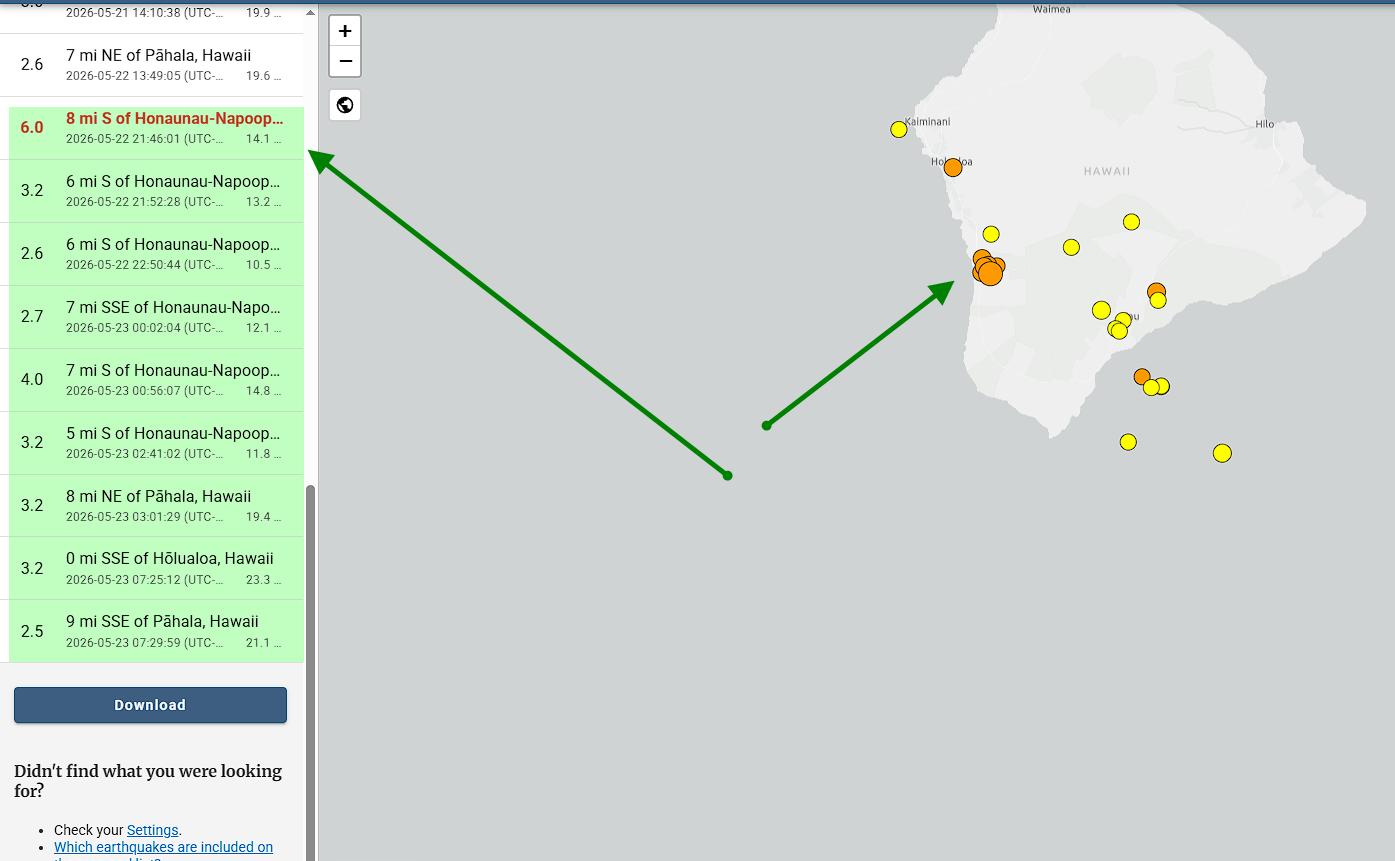Click the globe zoom-to-world icon
Screen dimensions: 1395x861
pos(345,105)
